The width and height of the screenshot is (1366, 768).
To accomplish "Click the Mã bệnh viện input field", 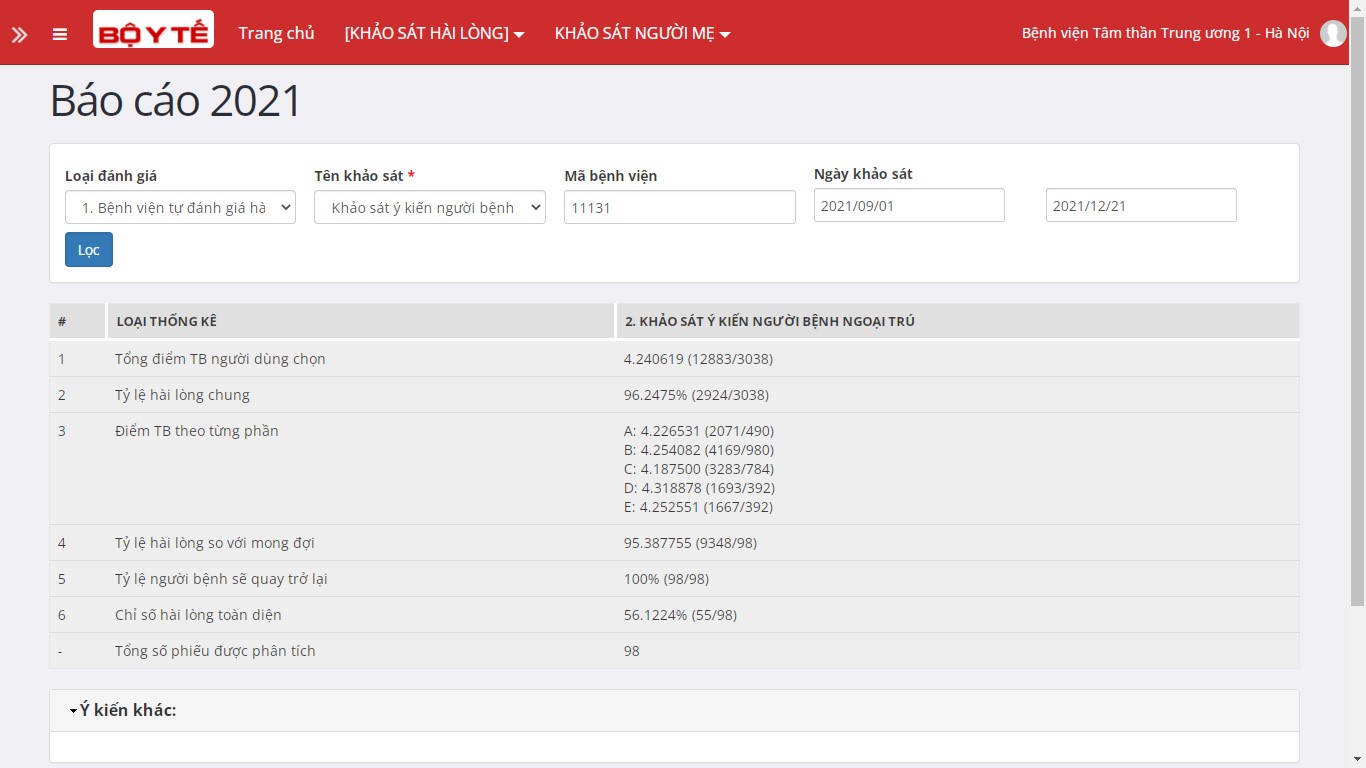I will click(679, 207).
